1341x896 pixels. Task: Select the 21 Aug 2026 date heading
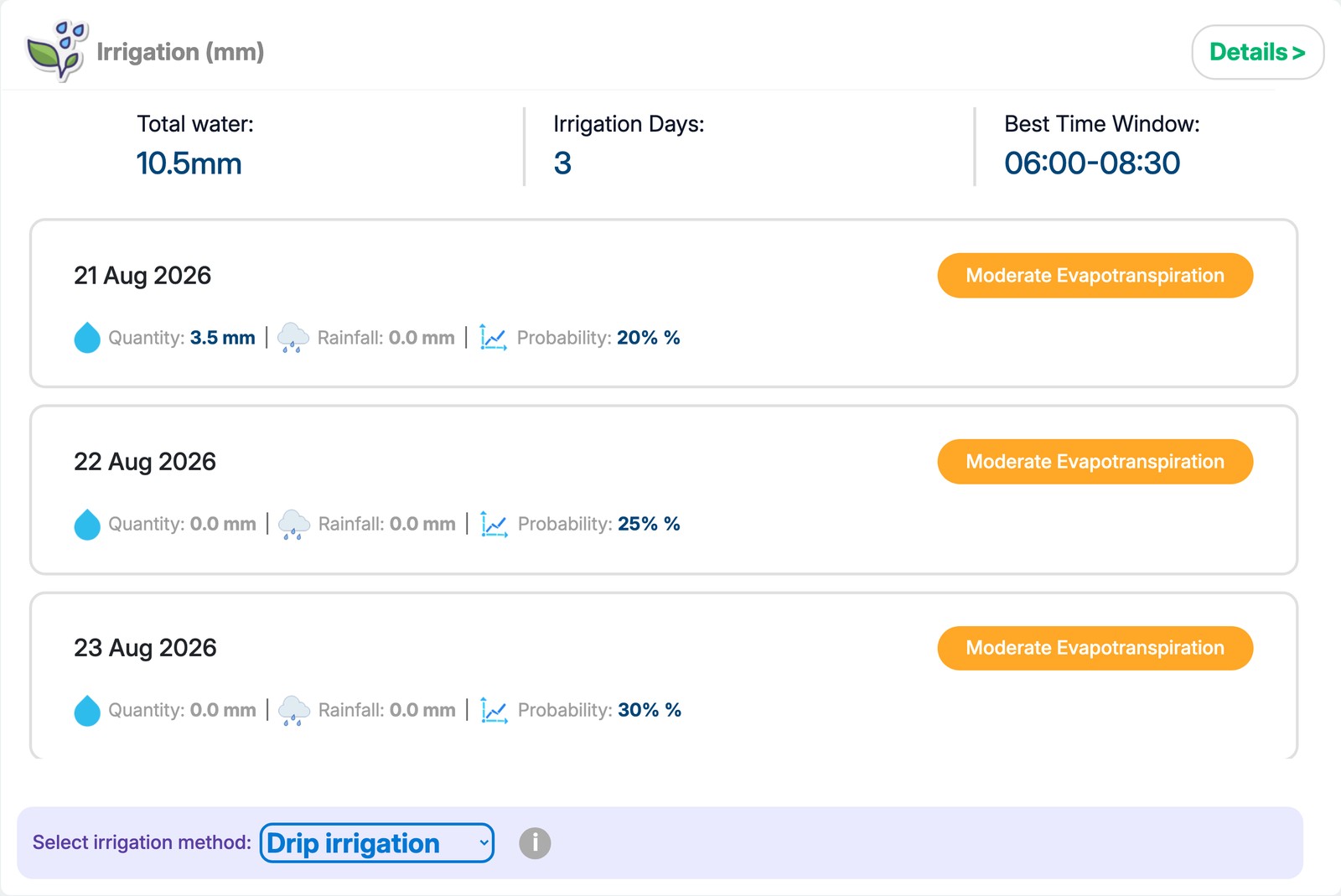point(142,276)
